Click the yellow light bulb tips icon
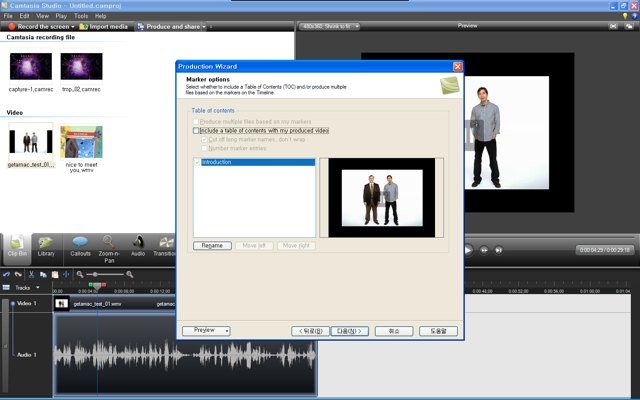This screenshot has height=400, width=640. (x=625, y=16)
